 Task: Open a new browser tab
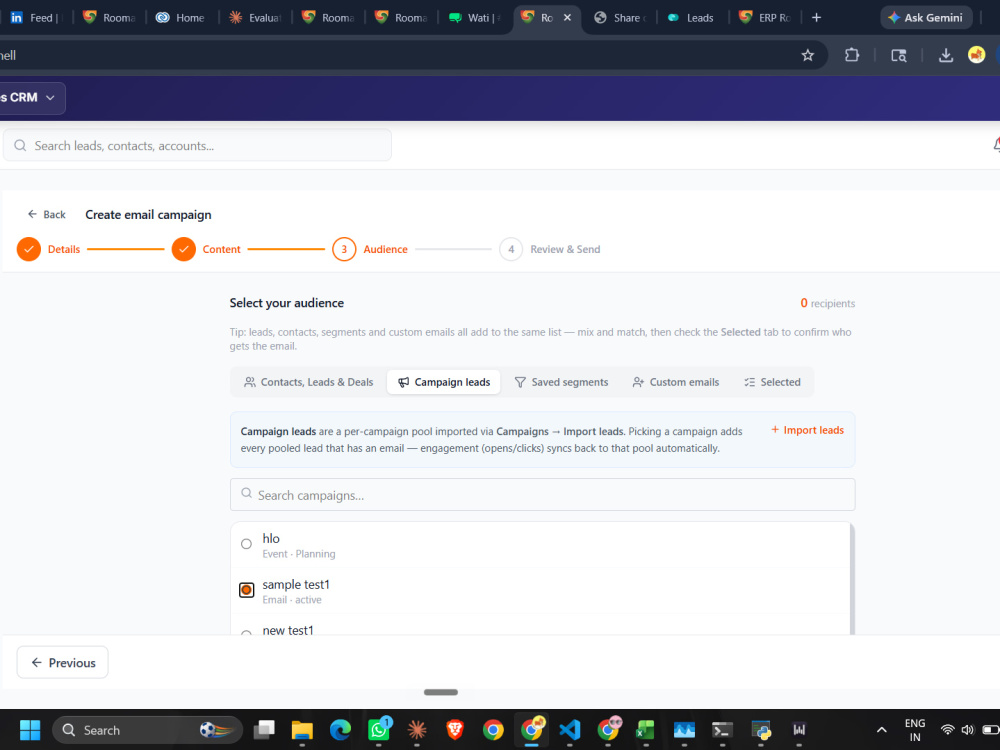click(x=816, y=18)
